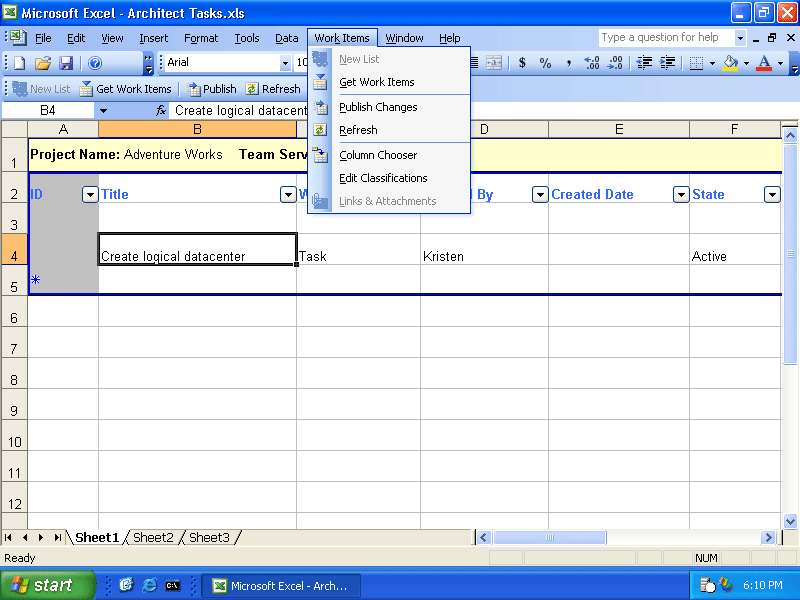The height and width of the screenshot is (600, 800).
Task: Click the Open folder icon in toolbar
Action: tap(42, 63)
